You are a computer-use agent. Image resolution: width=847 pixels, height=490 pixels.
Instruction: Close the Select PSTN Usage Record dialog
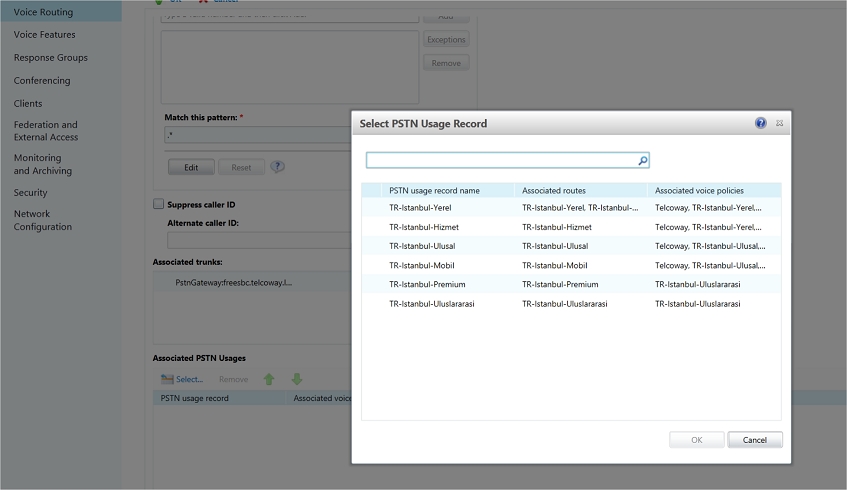(x=780, y=123)
